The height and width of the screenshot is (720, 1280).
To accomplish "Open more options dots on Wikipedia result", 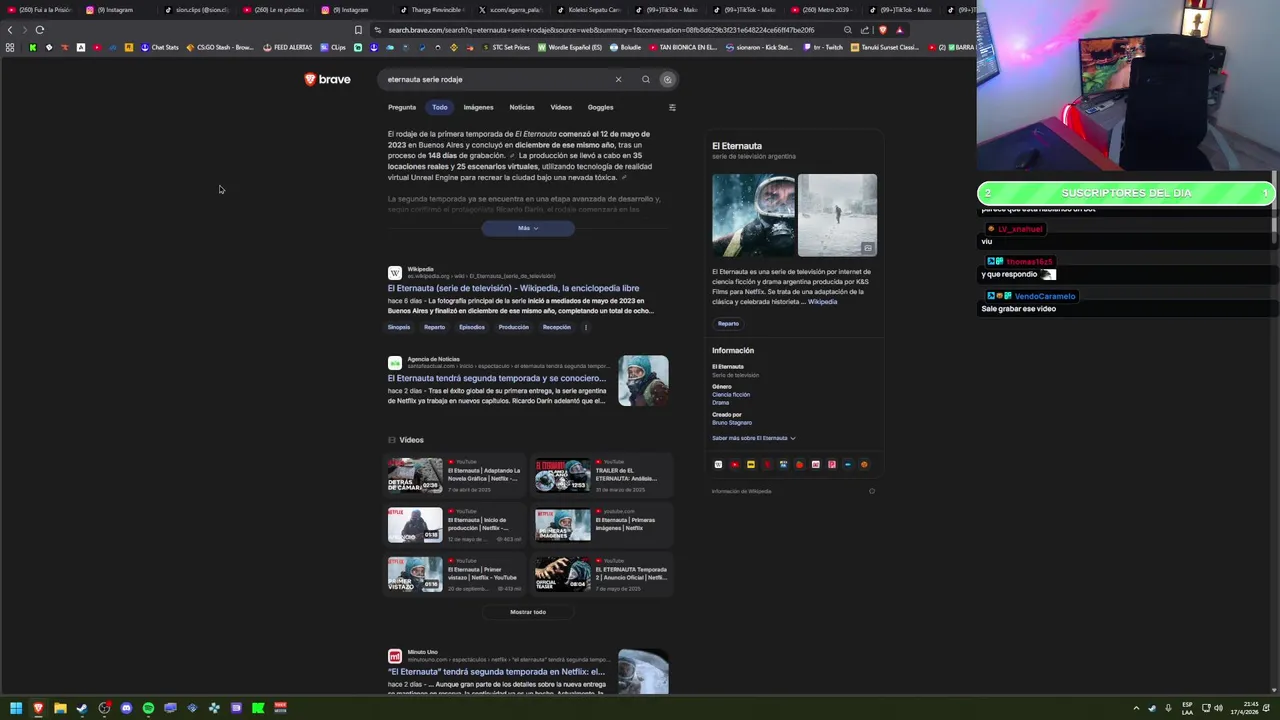I will click(586, 327).
